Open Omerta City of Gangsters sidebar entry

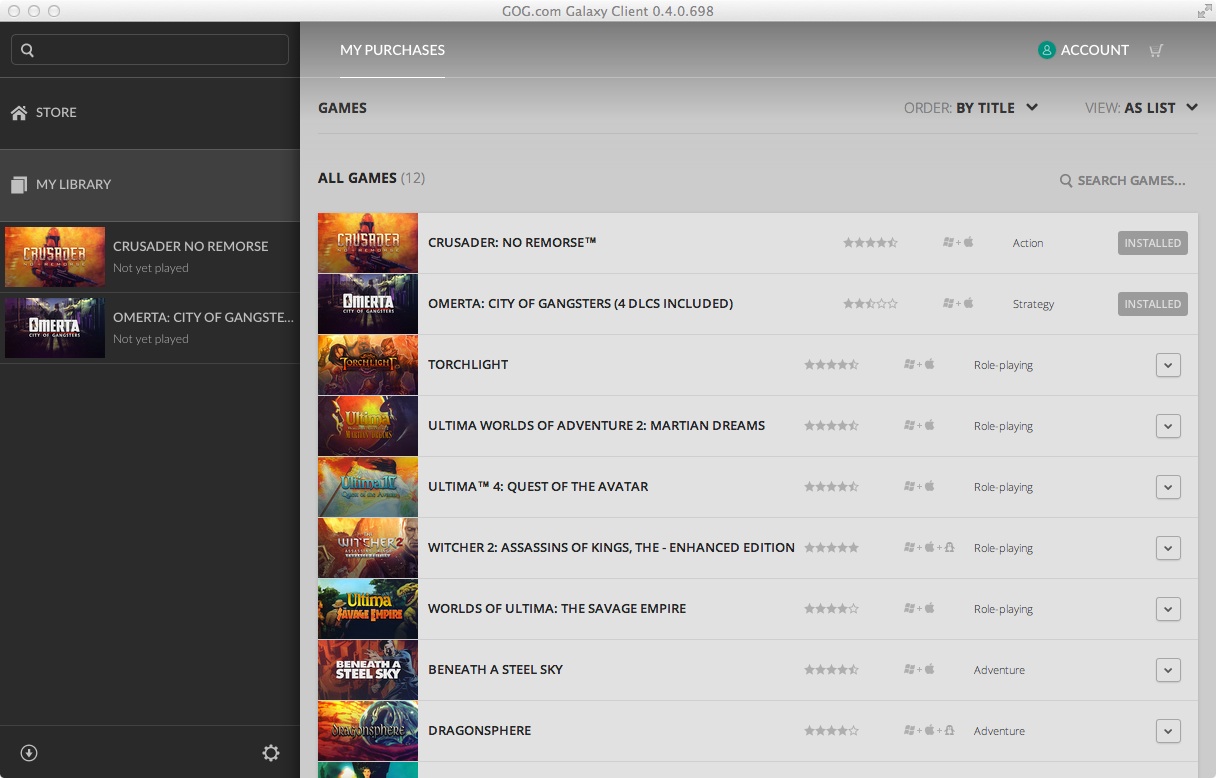pyautogui.click(x=150, y=328)
